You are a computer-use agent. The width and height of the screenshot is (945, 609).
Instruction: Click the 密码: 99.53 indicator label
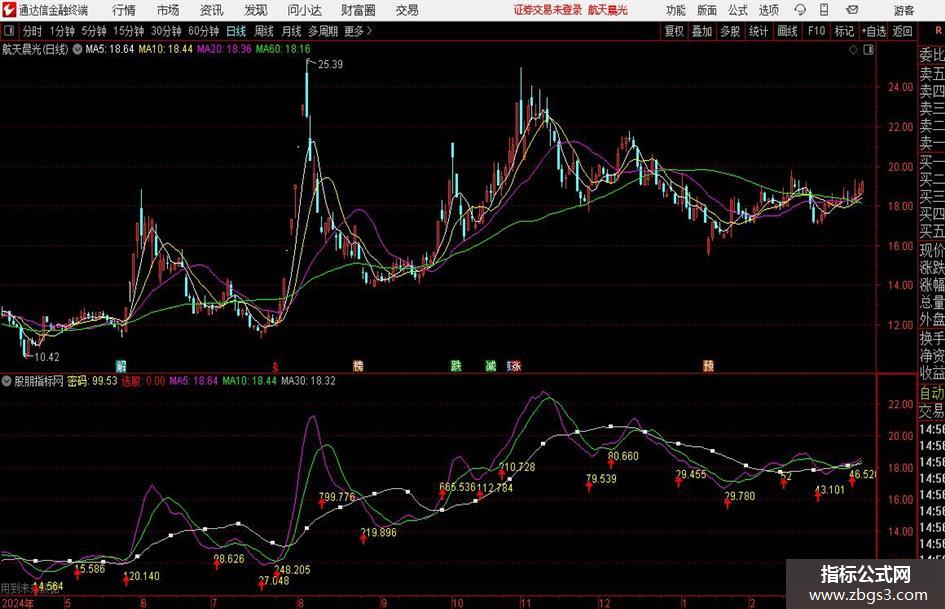(92, 381)
